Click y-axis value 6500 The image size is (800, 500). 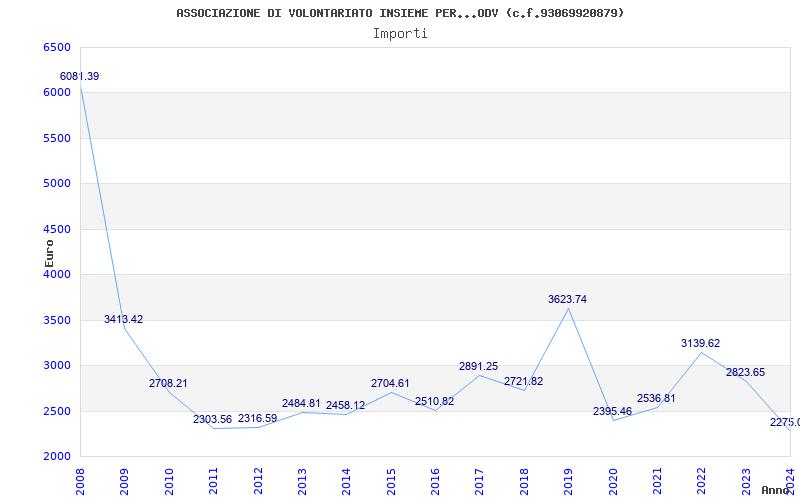[56, 47]
